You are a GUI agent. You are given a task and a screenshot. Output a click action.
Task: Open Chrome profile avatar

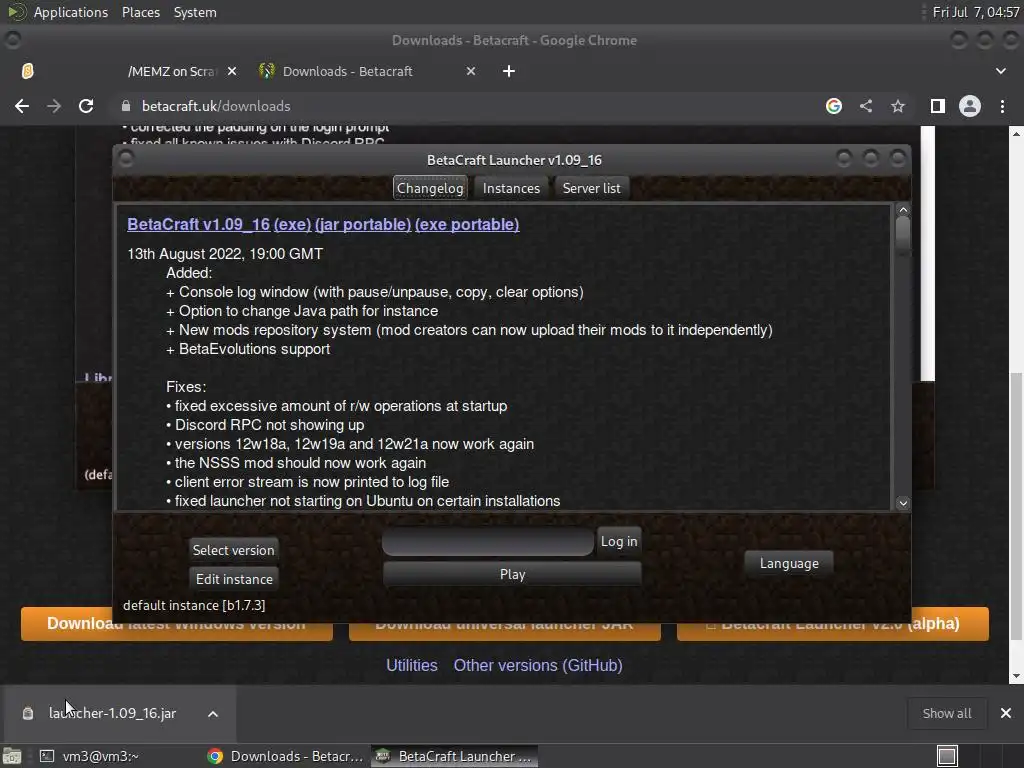pos(969,106)
